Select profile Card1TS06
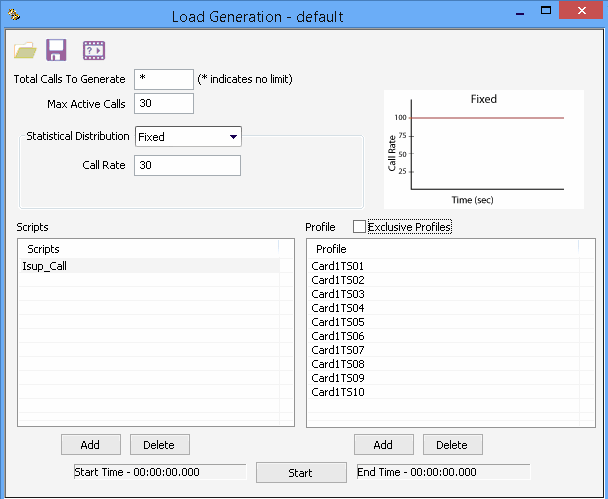The width and height of the screenshot is (608, 499). tap(445, 336)
